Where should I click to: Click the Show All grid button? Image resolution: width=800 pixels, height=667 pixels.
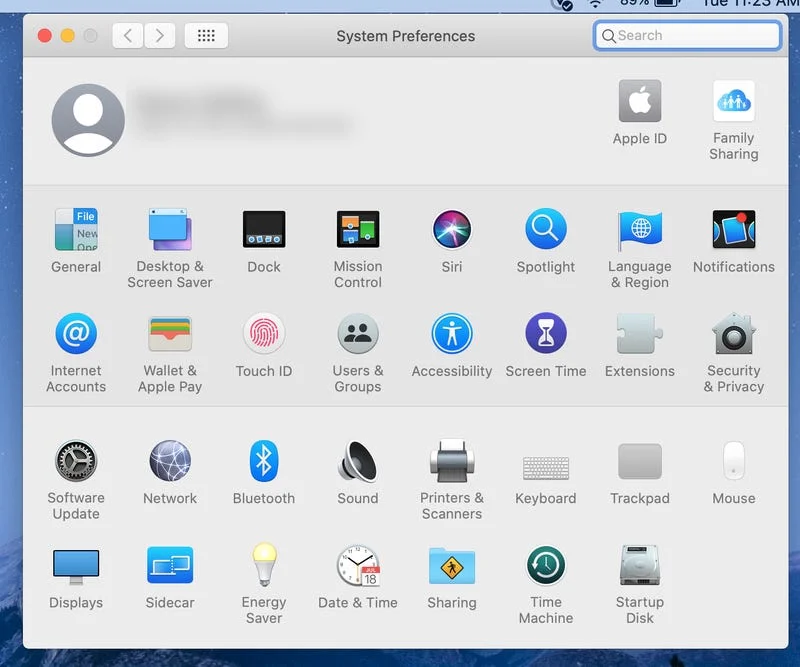(206, 36)
